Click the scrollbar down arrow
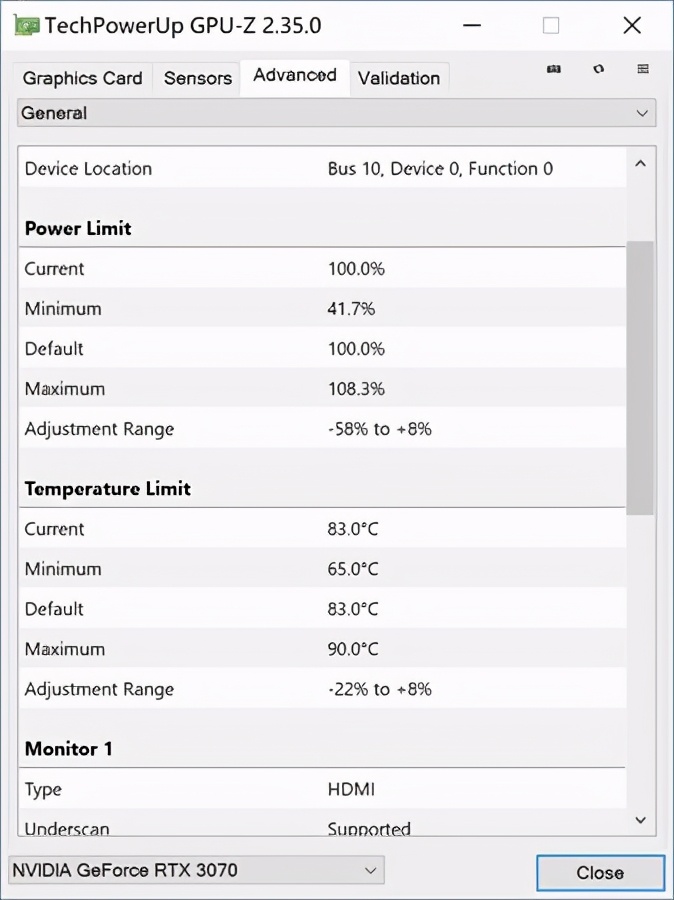The image size is (674, 900). [x=641, y=820]
